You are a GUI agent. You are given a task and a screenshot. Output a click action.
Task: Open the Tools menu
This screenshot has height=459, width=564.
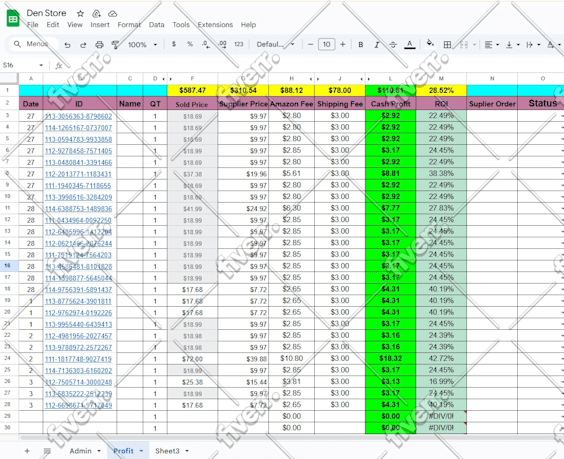(181, 25)
